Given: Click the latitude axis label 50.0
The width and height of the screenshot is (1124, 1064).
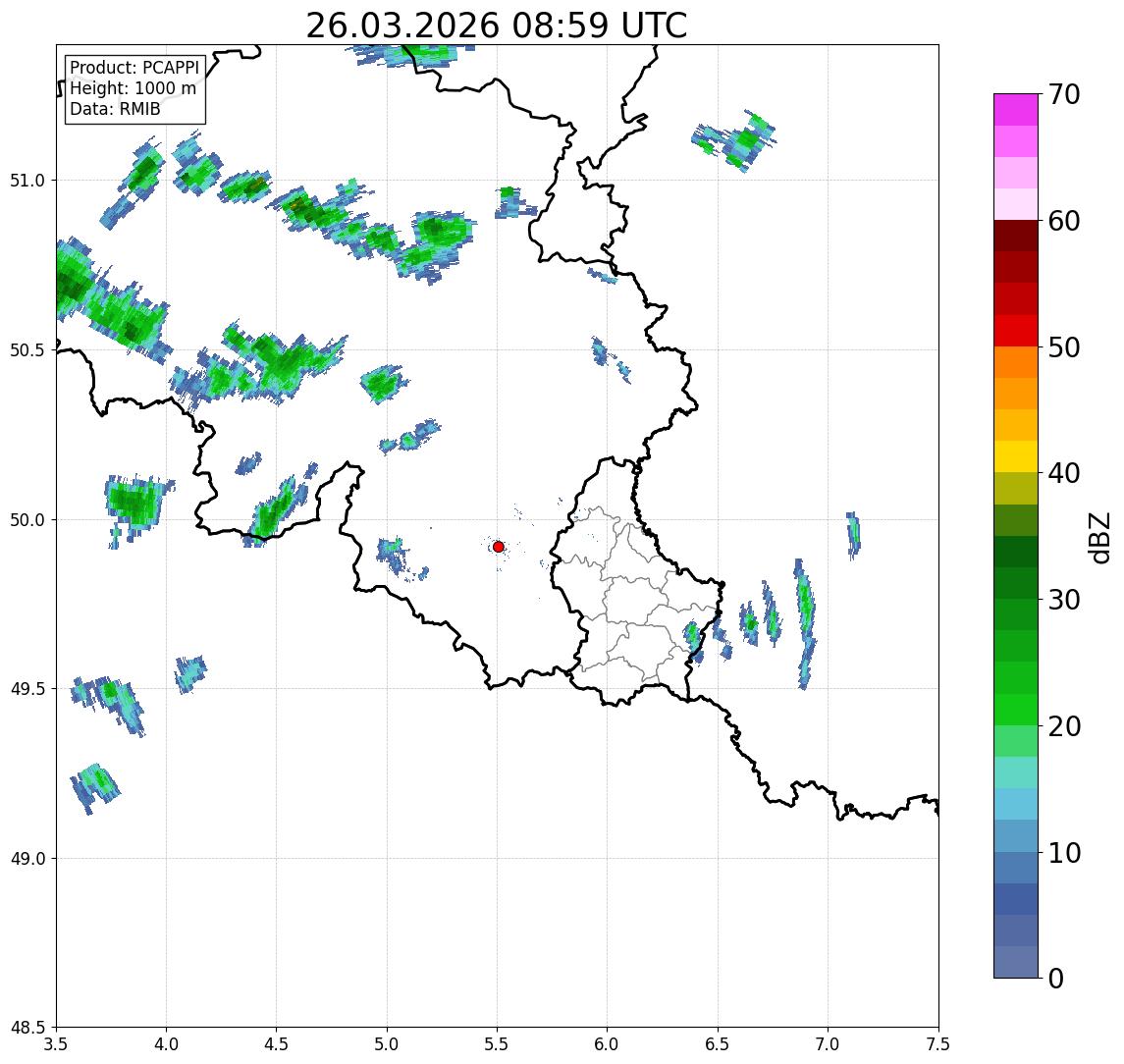Looking at the screenshot, I should point(27,520).
